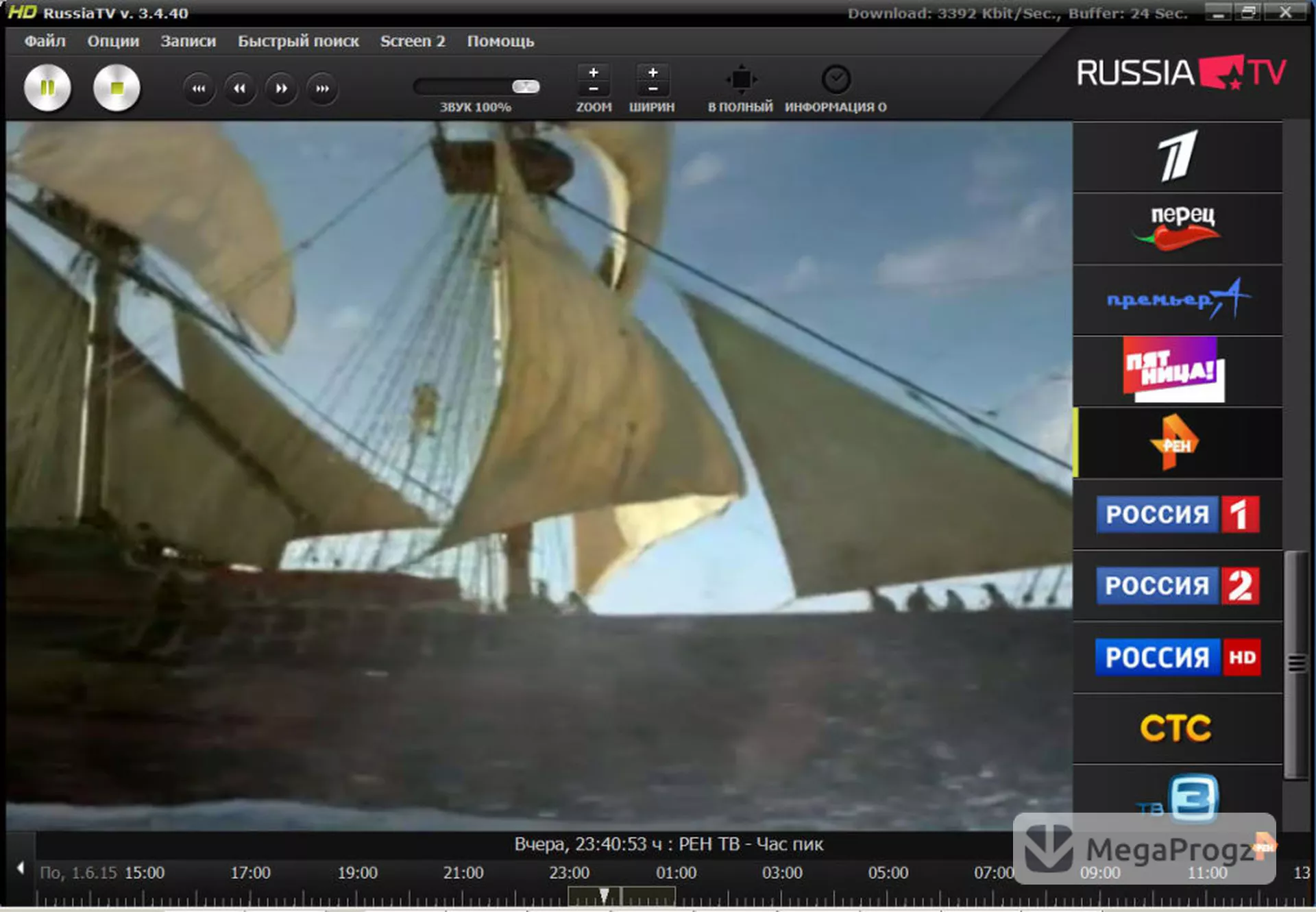
Task: Click the 01:00 mark on the timeline
Action: [677, 873]
